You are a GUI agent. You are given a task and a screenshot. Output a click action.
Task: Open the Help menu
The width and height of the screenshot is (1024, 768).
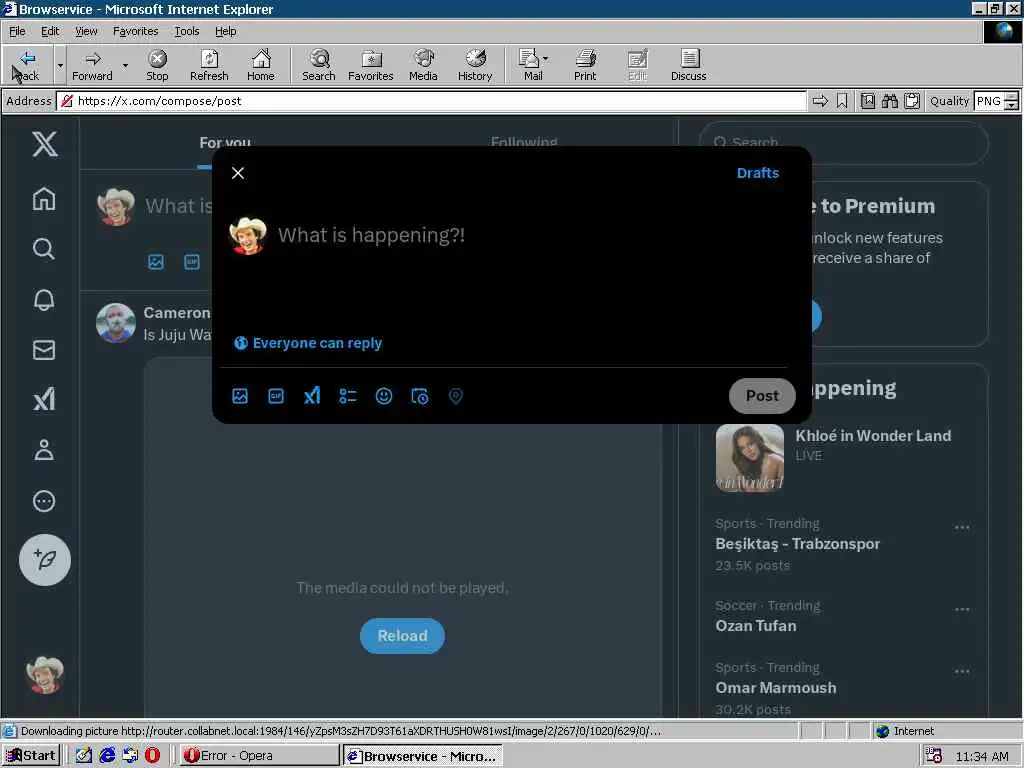[x=225, y=31]
